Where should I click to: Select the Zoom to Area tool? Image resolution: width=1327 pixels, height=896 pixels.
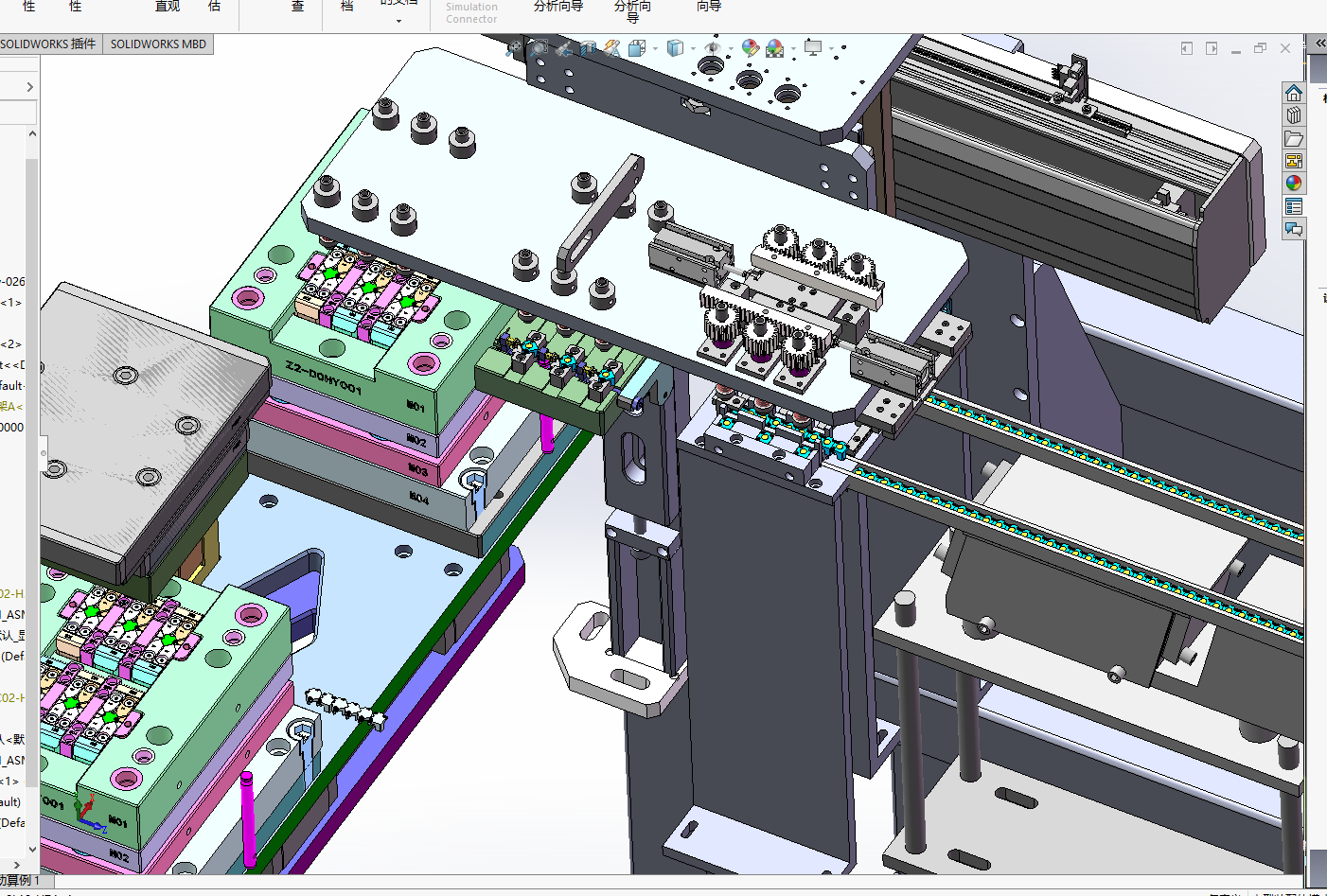[x=539, y=47]
